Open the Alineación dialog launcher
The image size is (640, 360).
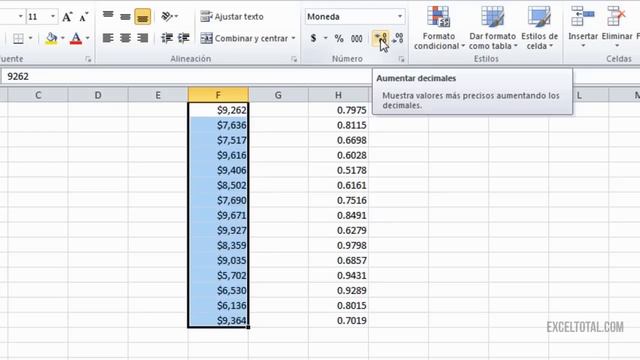294,60
